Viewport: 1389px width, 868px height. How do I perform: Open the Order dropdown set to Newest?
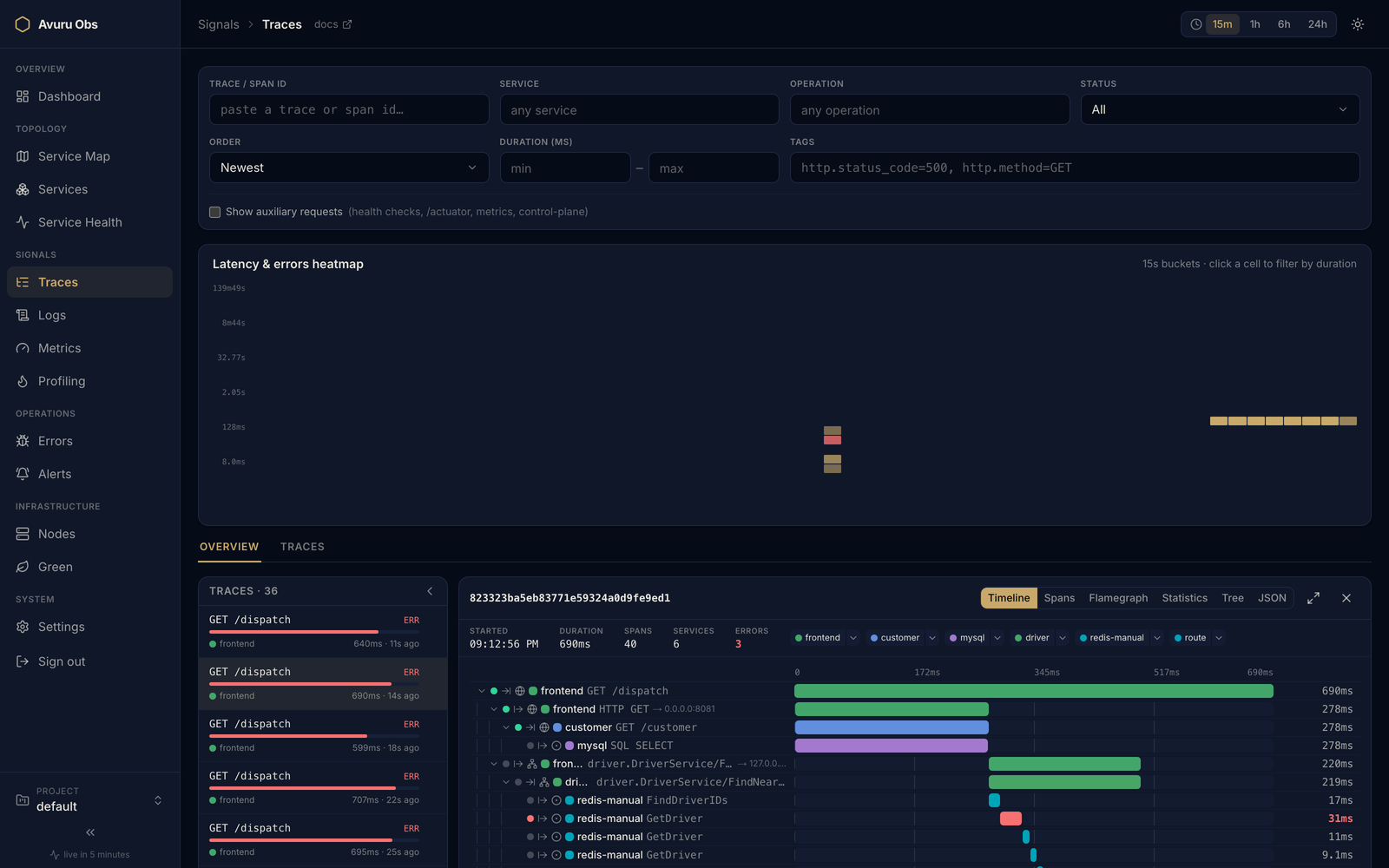349,168
